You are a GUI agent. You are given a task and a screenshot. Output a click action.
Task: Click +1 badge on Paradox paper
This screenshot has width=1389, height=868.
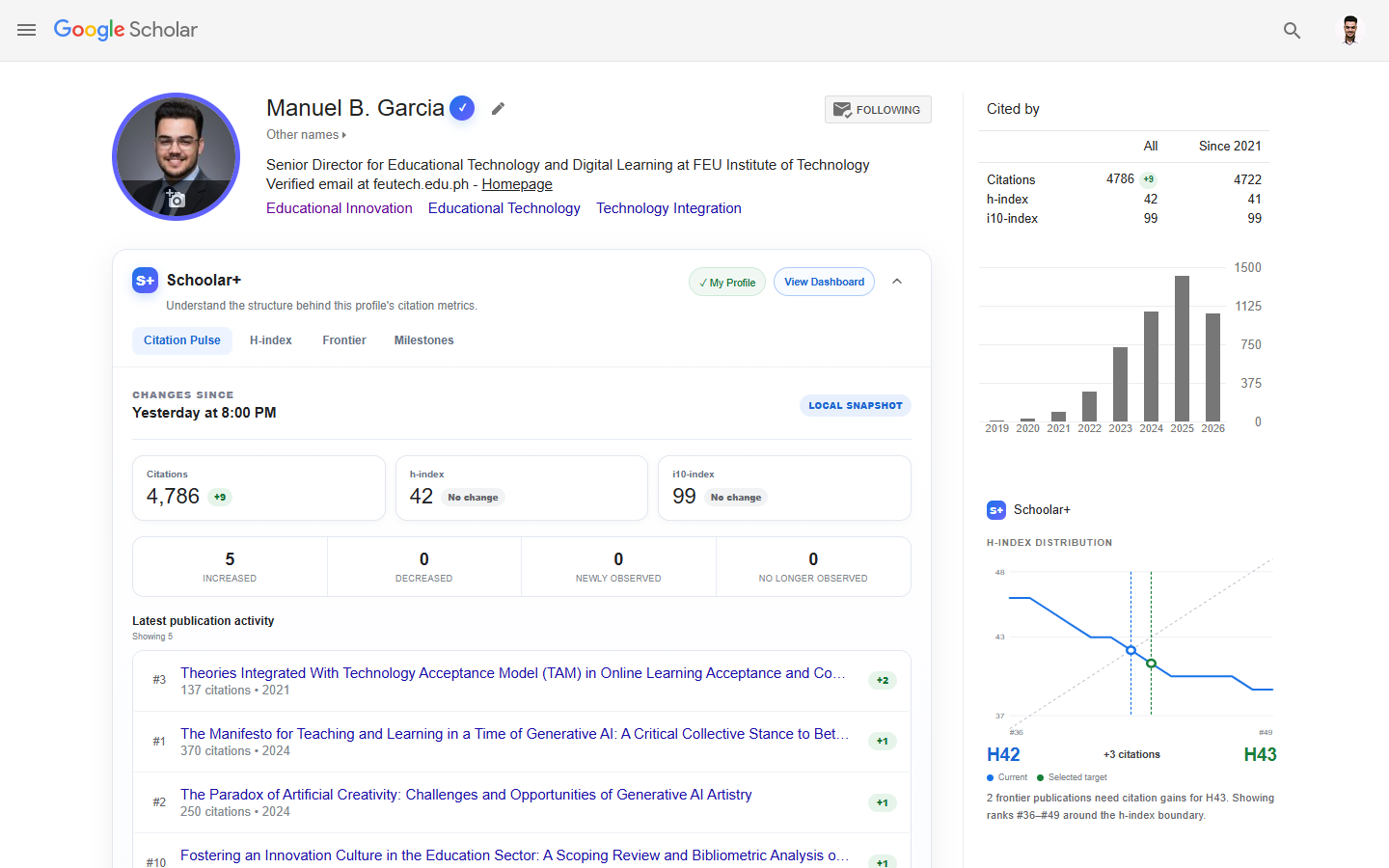click(x=883, y=802)
